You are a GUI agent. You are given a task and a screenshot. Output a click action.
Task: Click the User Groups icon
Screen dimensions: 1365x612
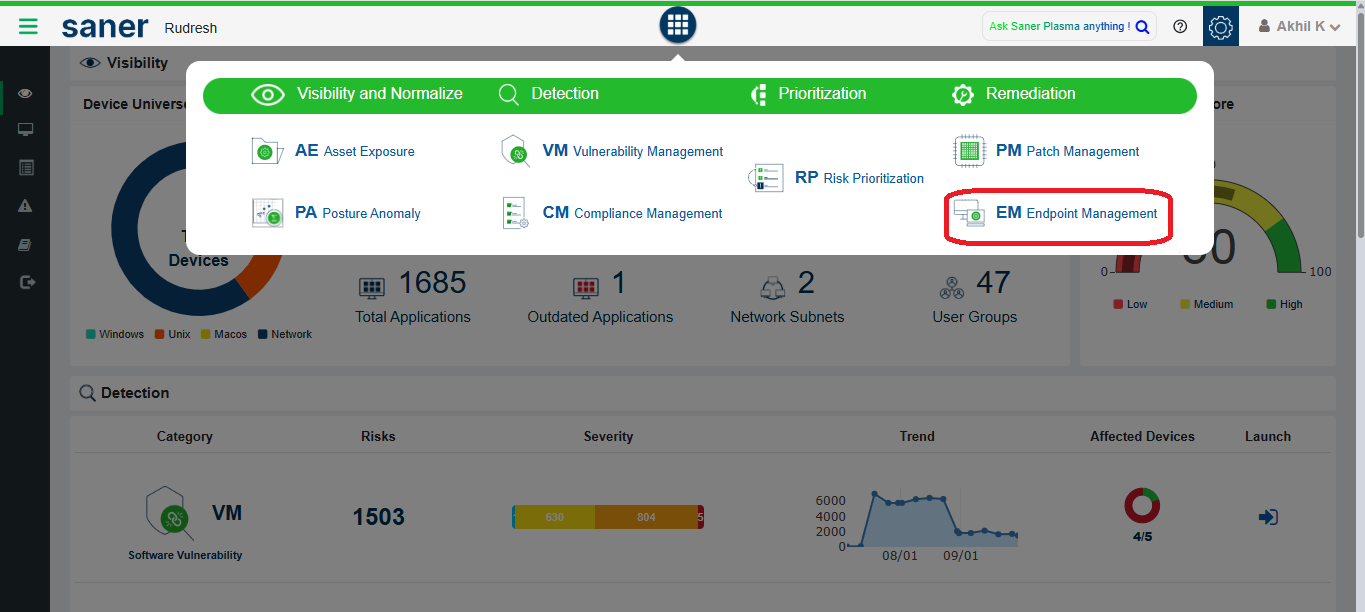click(x=951, y=287)
